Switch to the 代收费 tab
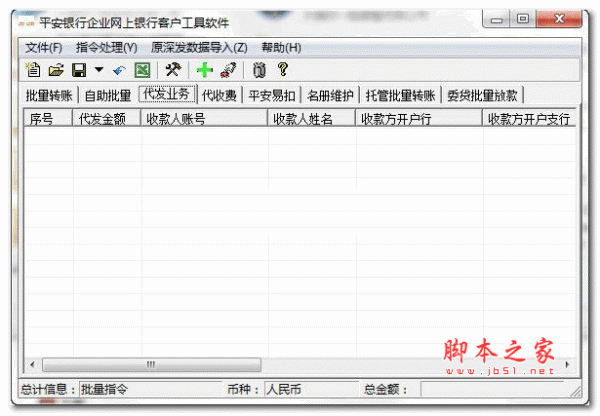600x416 pixels. coord(219,95)
